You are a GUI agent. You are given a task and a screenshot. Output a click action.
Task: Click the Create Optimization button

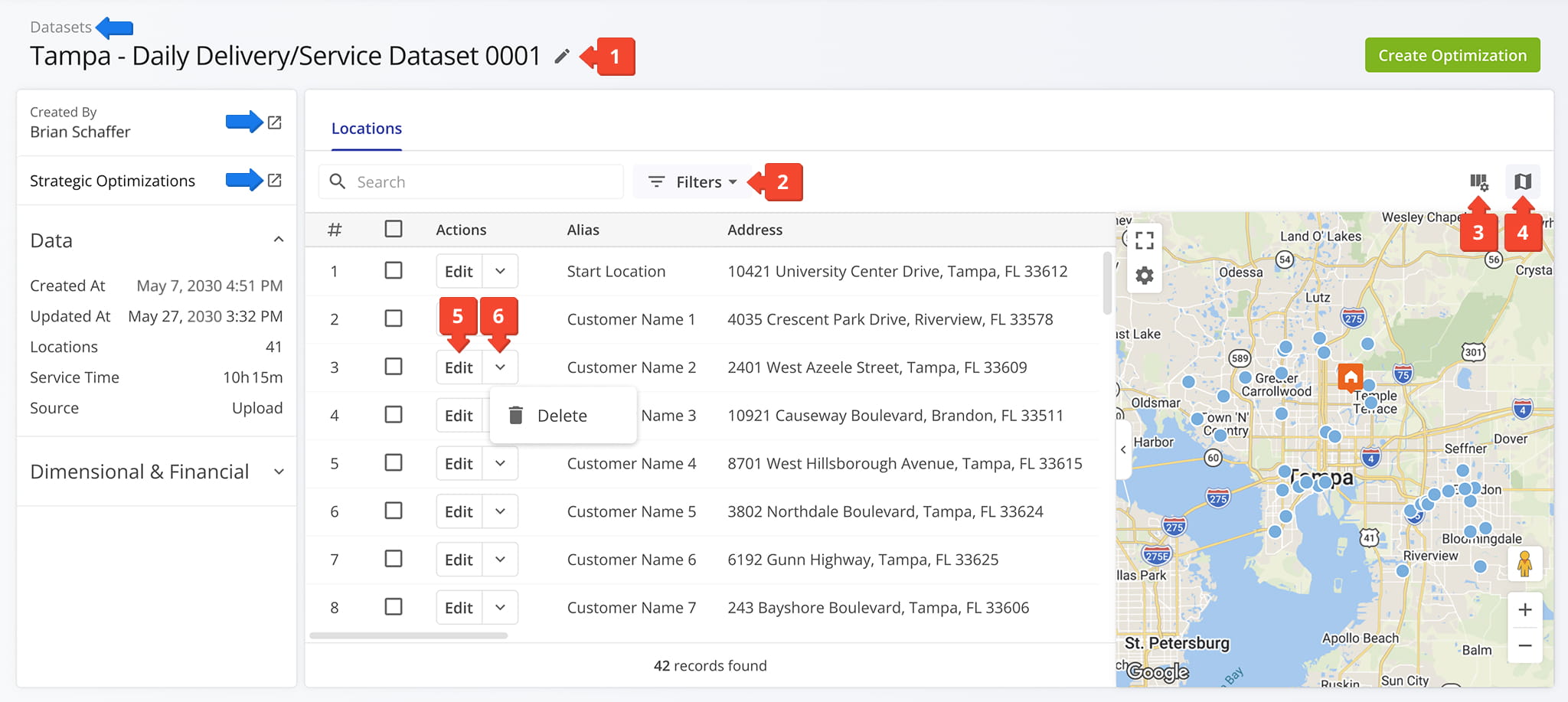1452,55
